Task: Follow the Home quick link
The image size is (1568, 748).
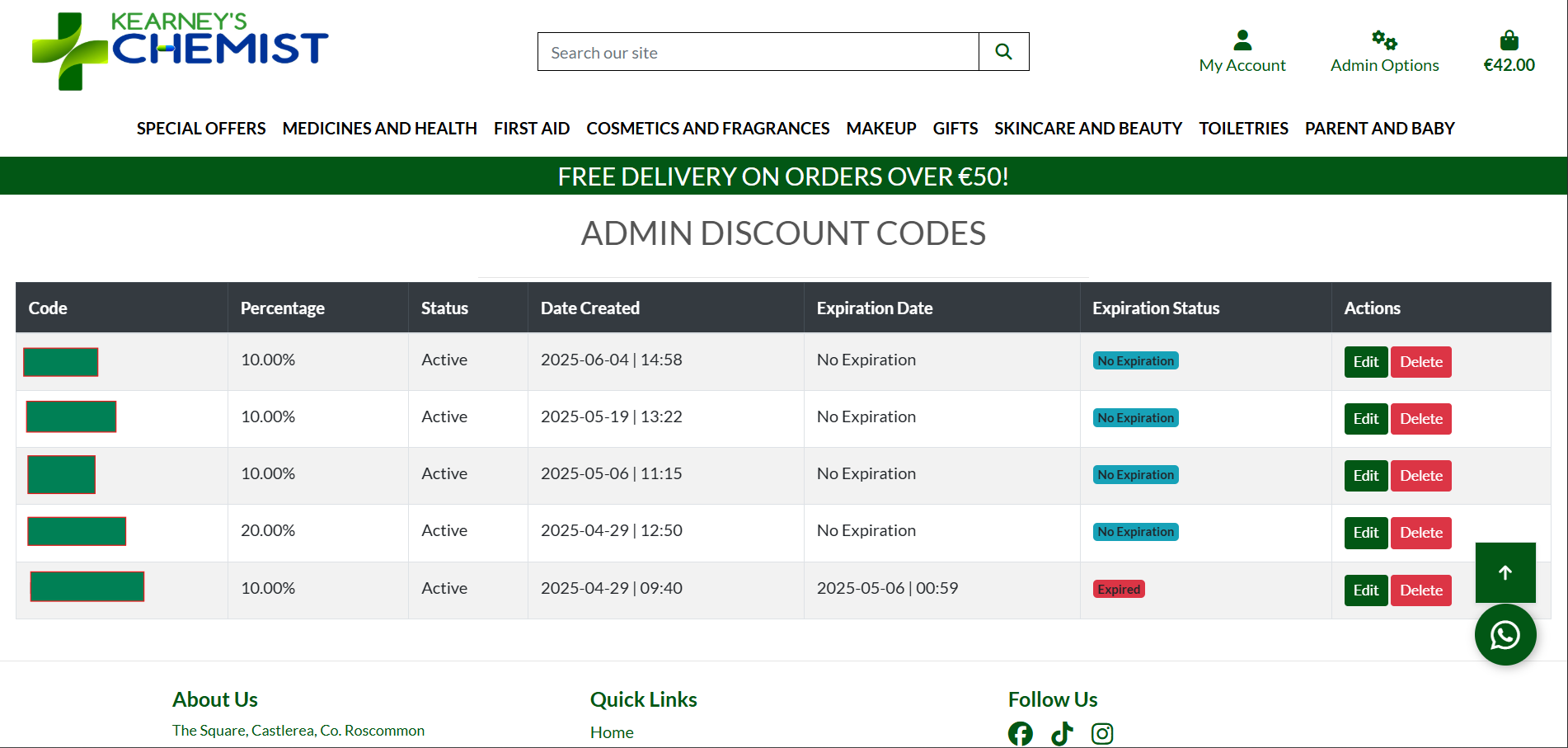Action: [611, 732]
